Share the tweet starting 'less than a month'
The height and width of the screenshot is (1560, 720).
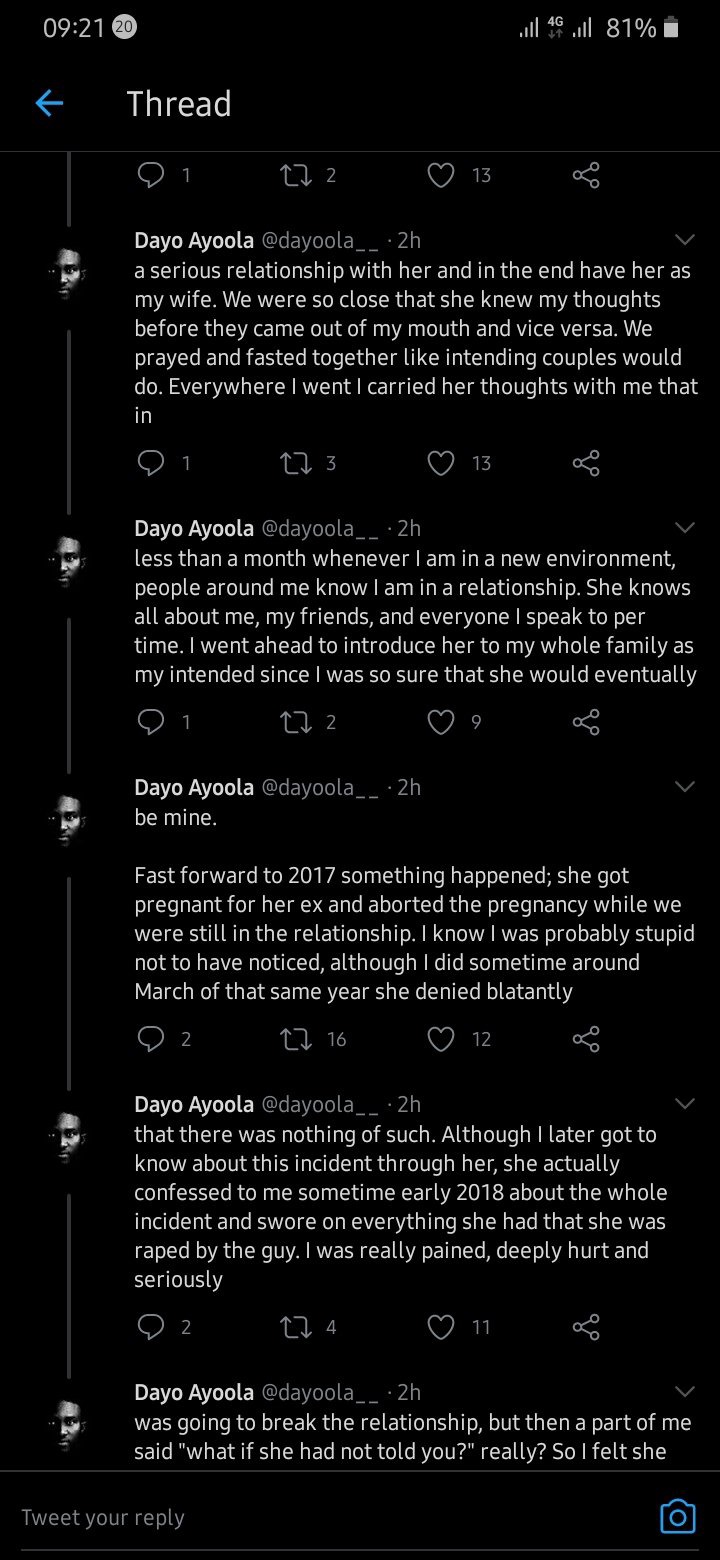586,722
